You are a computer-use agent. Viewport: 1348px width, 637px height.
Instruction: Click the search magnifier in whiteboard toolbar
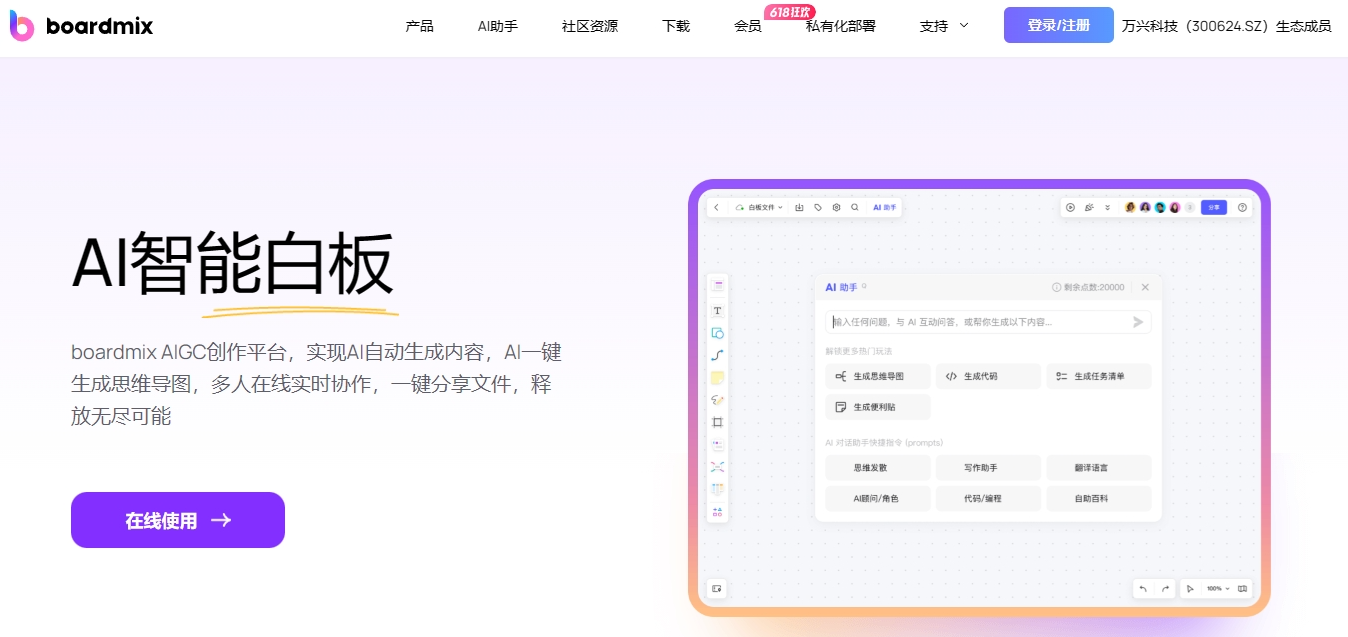(854, 208)
